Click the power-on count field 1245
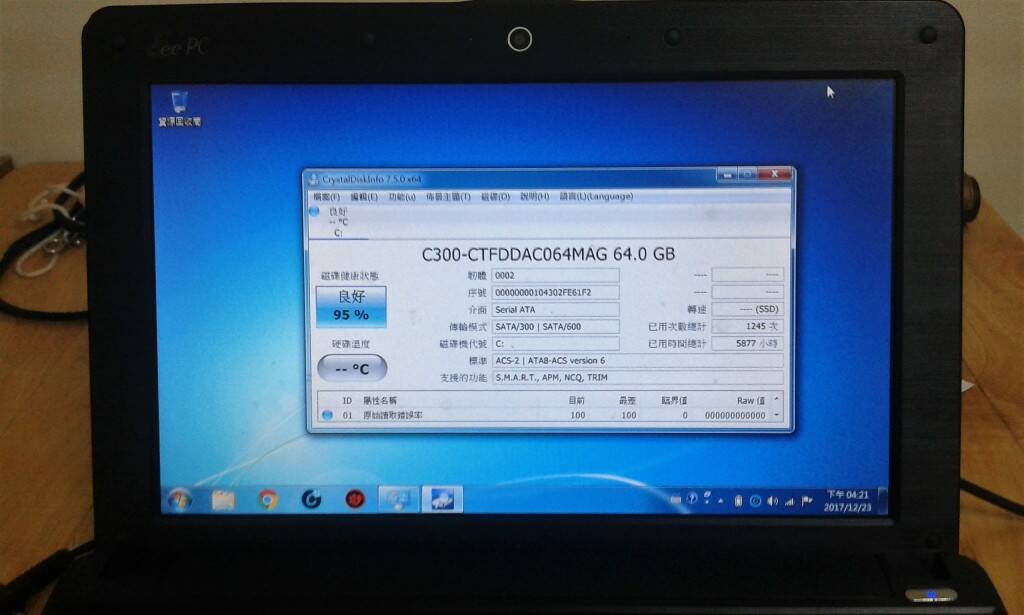The height and width of the screenshot is (615, 1024). [x=747, y=326]
